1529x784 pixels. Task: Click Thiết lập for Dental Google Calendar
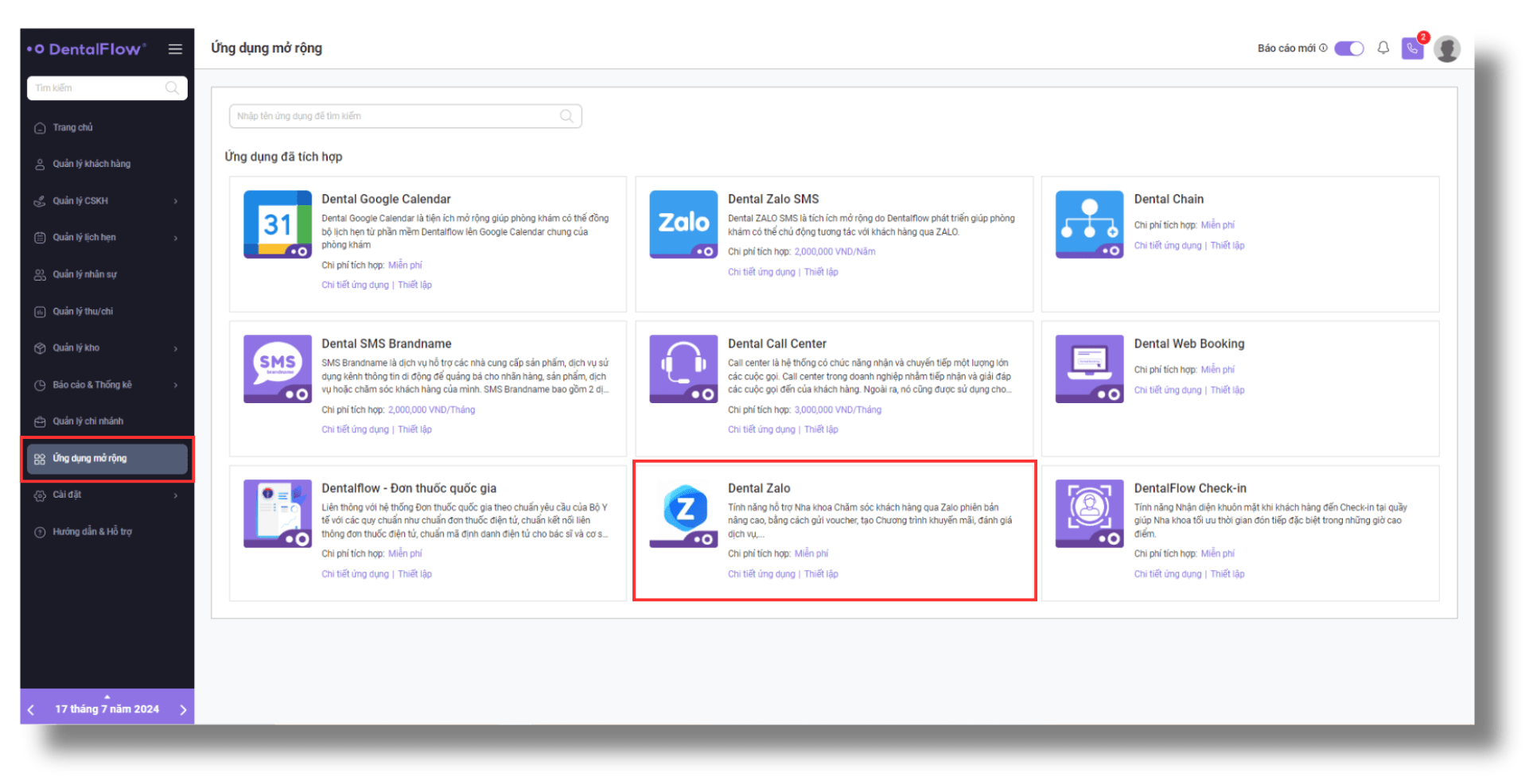coord(414,285)
